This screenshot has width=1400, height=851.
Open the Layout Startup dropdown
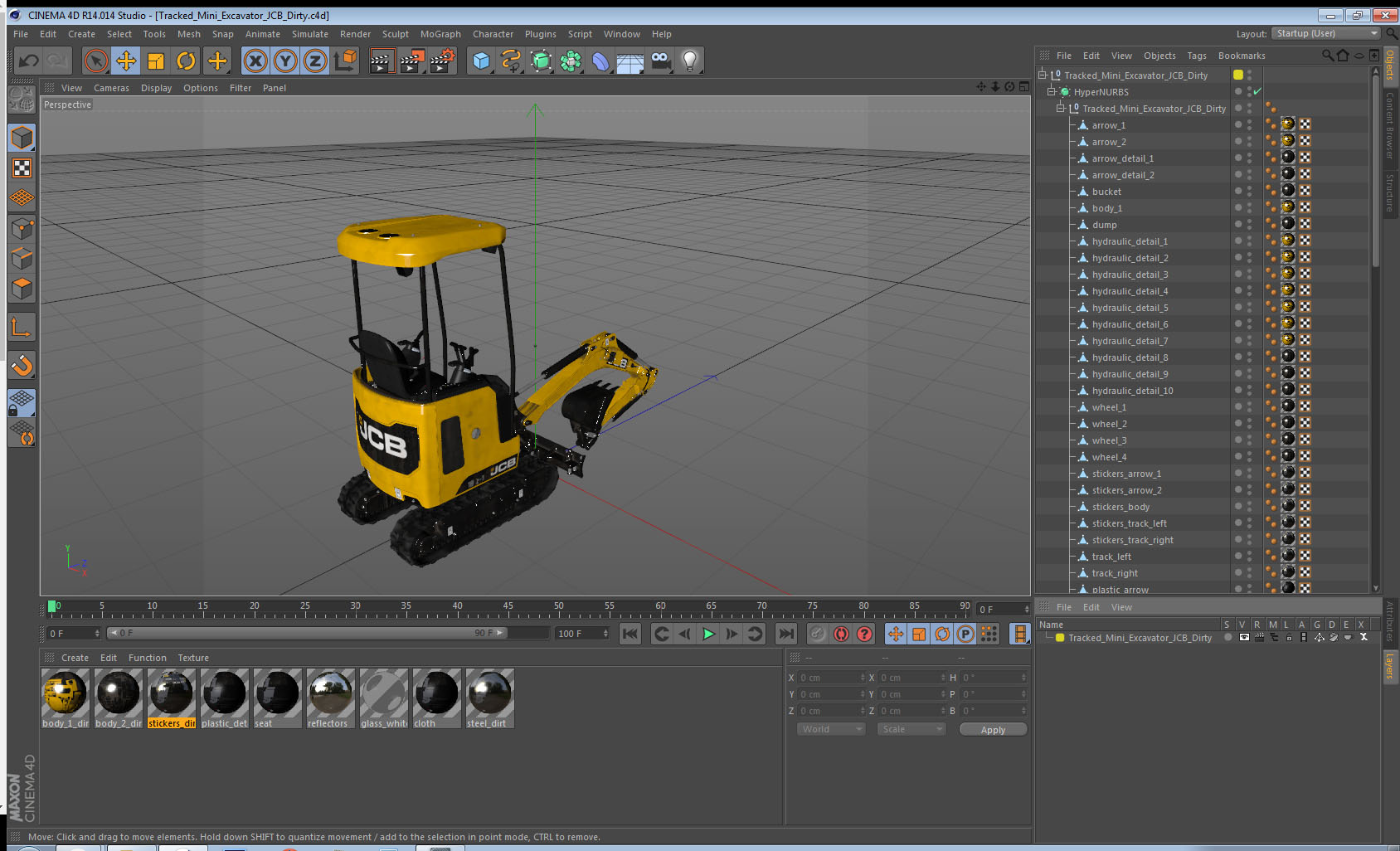click(x=1326, y=33)
